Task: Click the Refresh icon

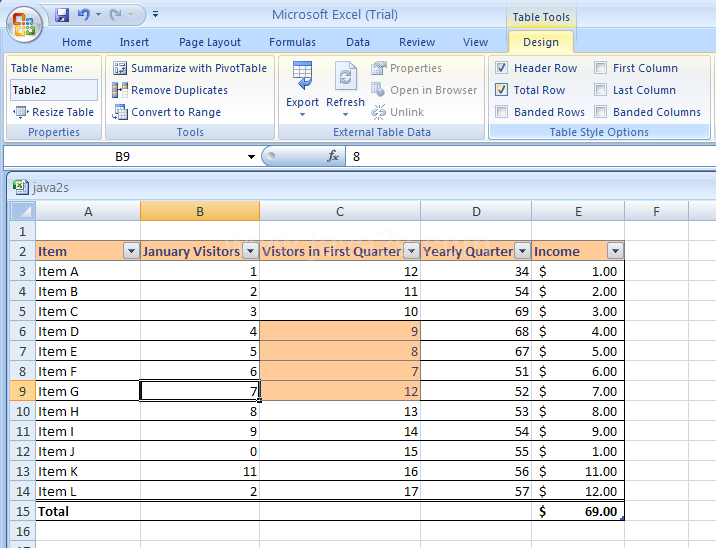Action: (x=345, y=77)
